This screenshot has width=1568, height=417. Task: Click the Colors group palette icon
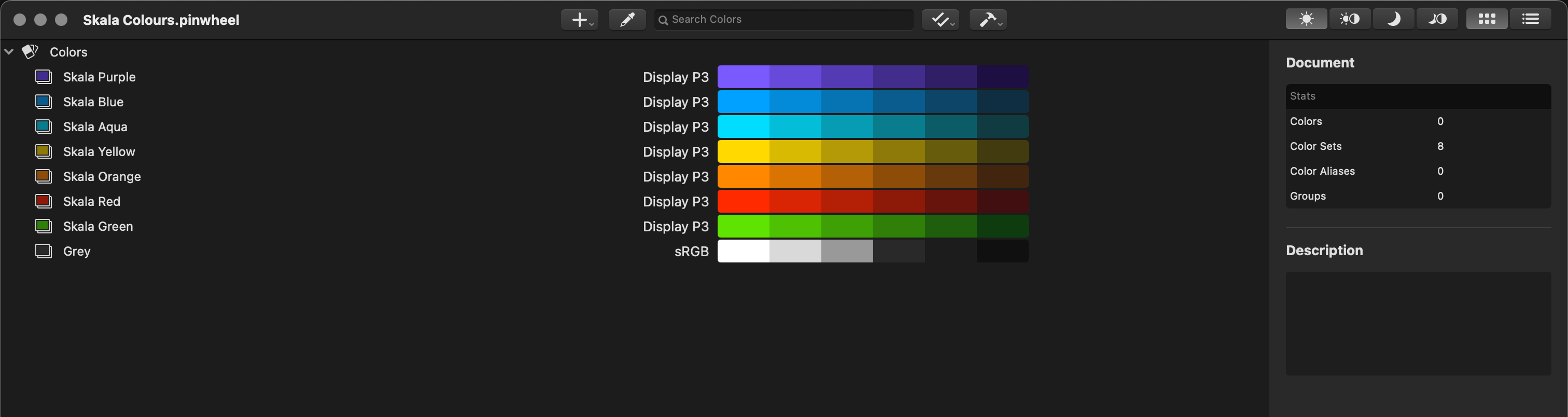pyautogui.click(x=30, y=52)
